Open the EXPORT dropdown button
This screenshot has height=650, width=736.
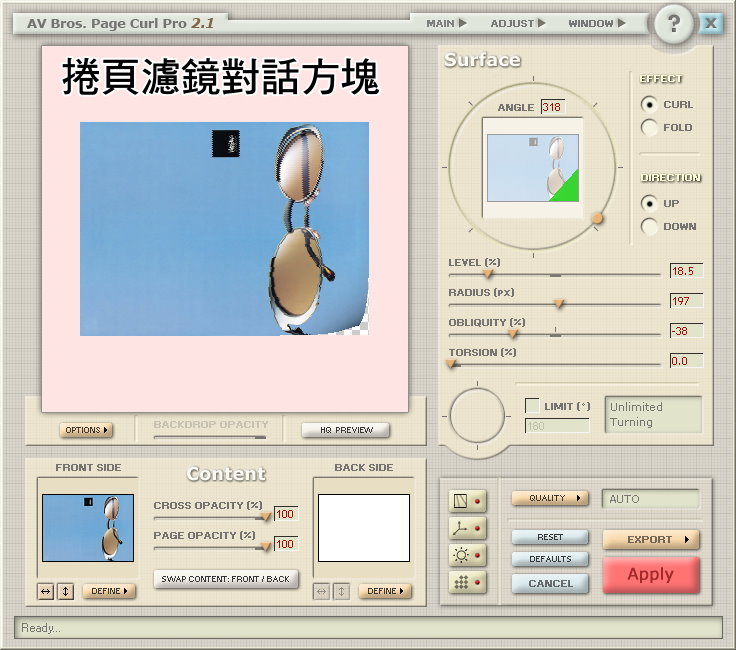point(651,540)
